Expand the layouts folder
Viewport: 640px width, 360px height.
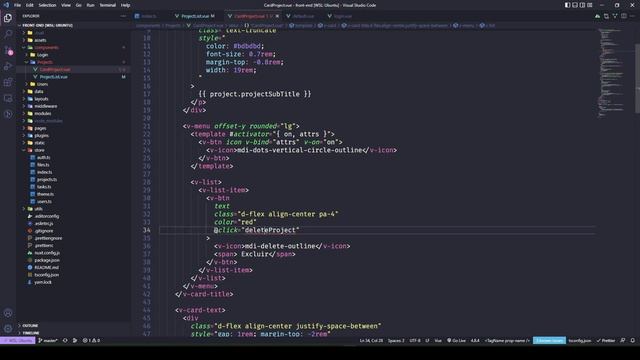pyautogui.click(x=41, y=99)
